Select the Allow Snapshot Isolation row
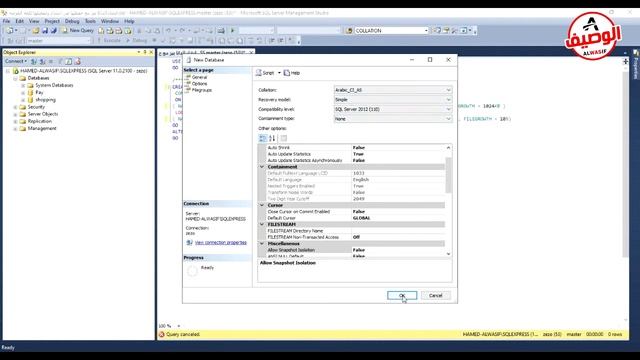This screenshot has width=640, height=360. [x=355, y=250]
